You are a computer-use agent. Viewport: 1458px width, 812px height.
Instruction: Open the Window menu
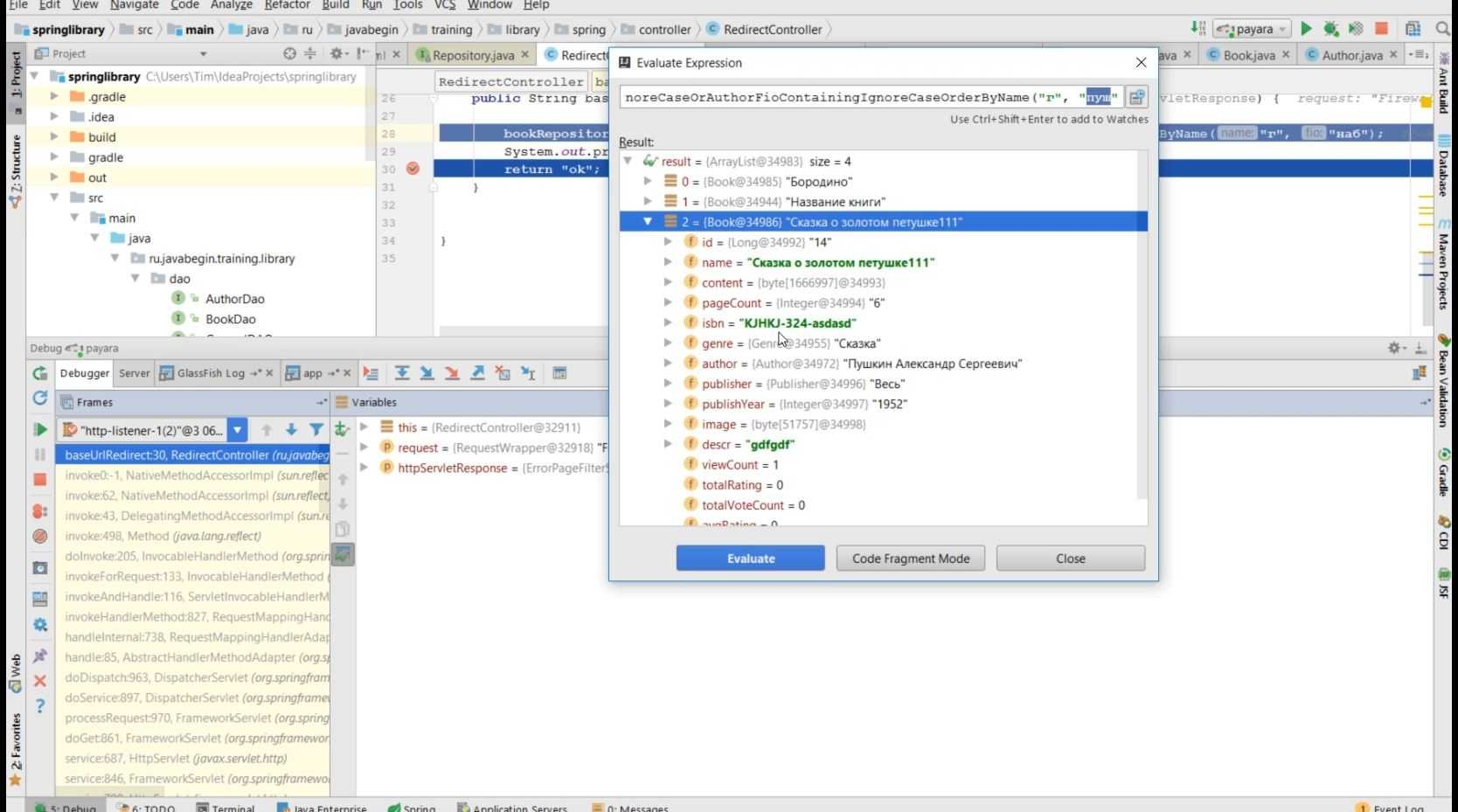pyautogui.click(x=489, y=4)
